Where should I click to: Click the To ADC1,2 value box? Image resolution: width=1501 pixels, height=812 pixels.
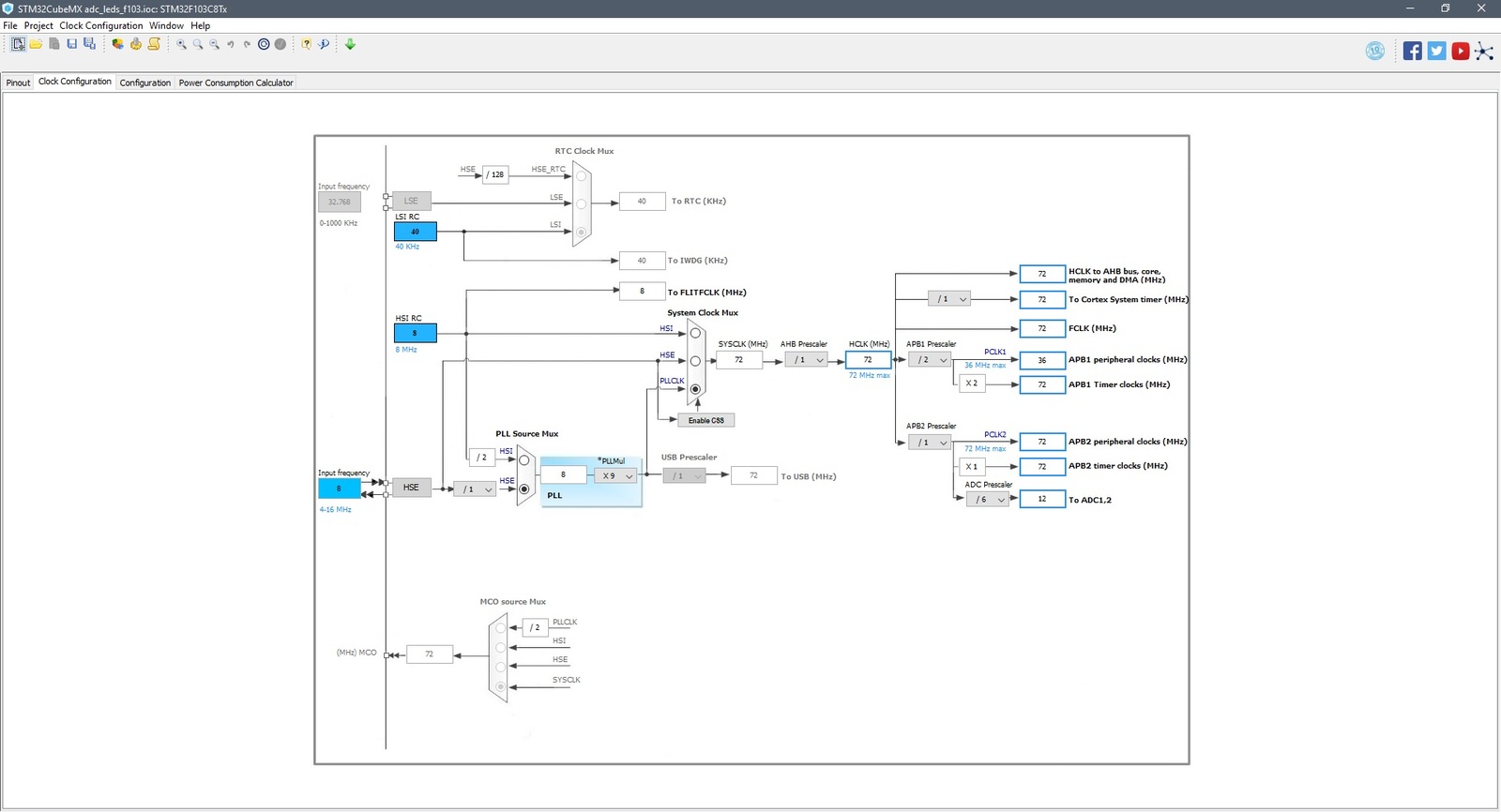(1042, 500)
